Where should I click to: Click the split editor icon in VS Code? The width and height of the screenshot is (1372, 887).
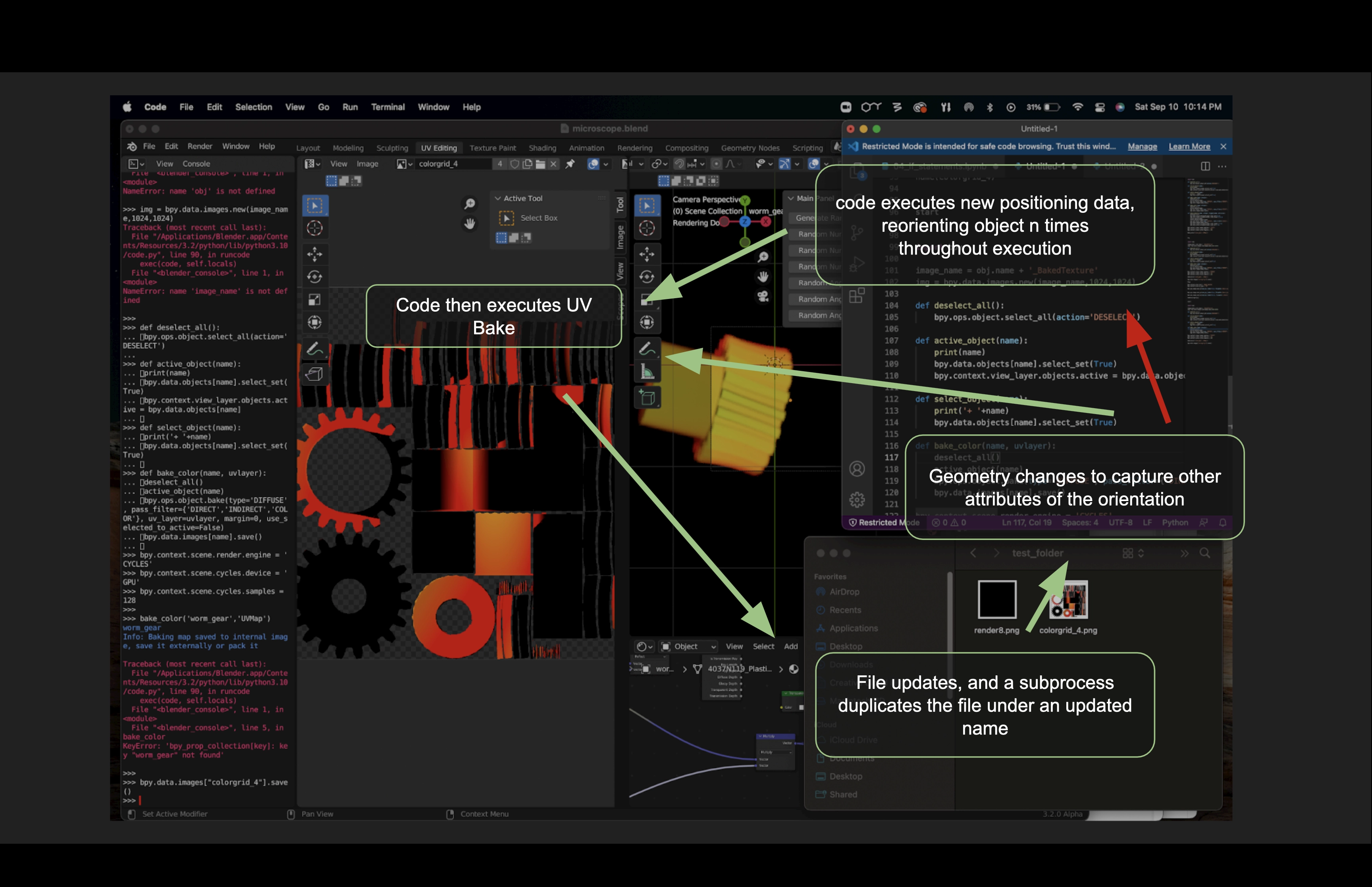point(1205,166)
